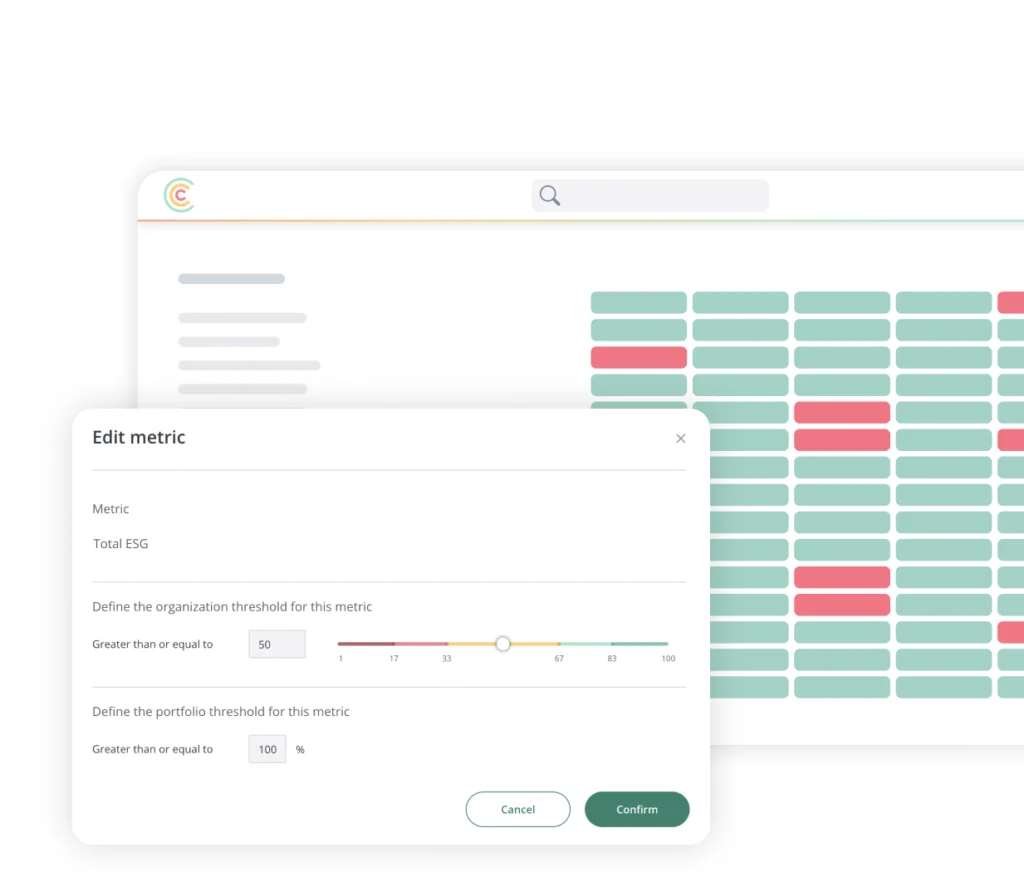Click the circular app logo icon
Viewport: 1024px width, 882px height.
(x=179, y=196)
